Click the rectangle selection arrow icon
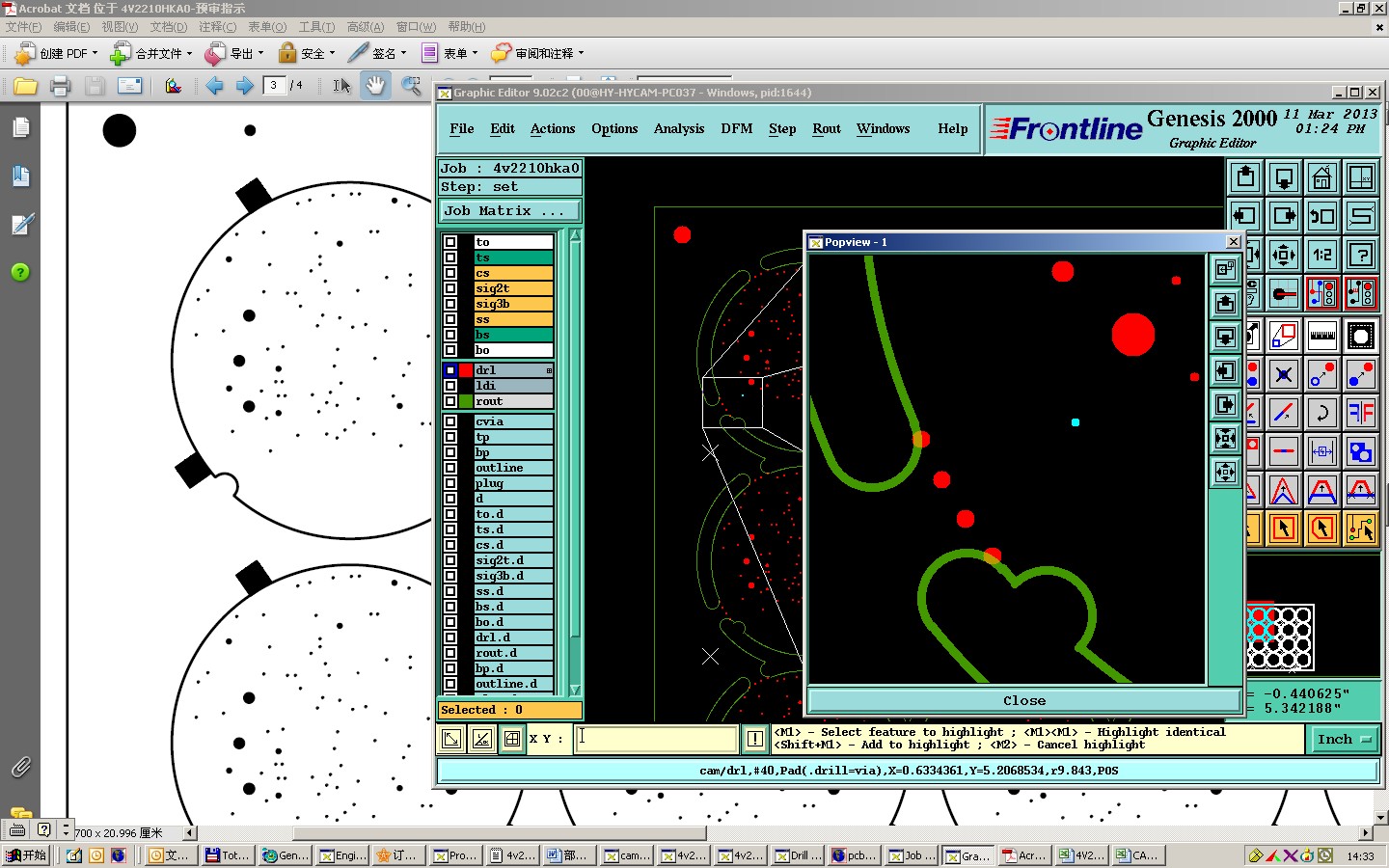 pos(1284,529)
